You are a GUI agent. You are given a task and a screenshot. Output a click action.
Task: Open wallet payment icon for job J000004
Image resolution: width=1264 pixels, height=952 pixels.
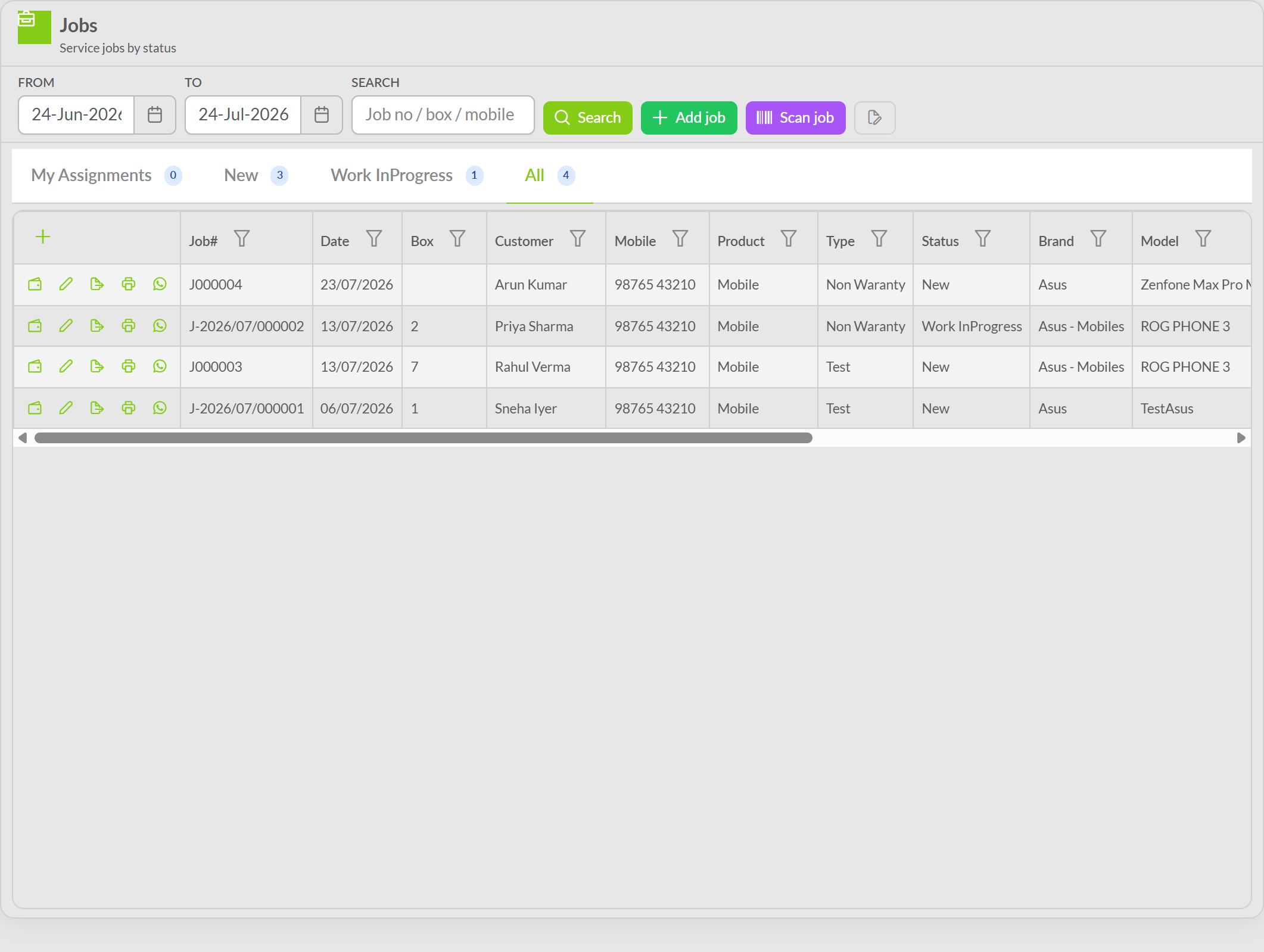click(35, 284)
